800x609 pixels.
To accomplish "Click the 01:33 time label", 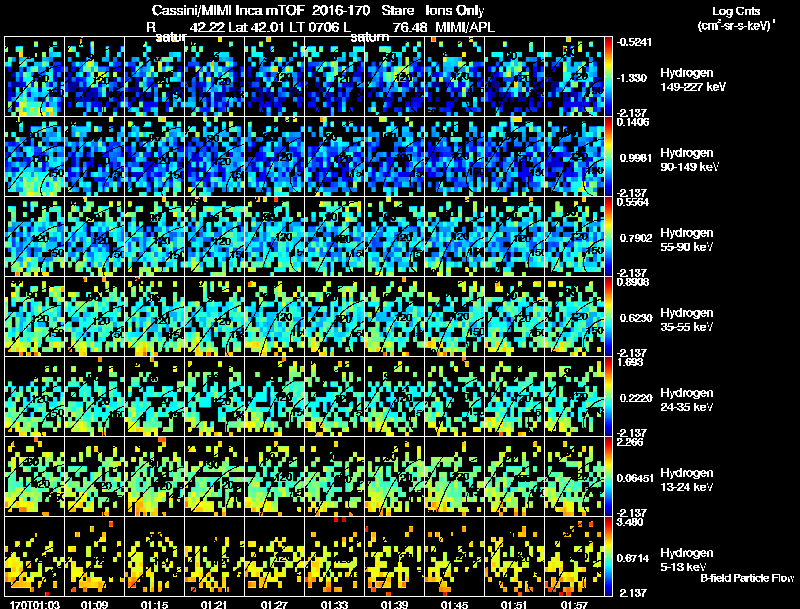I will coord(334,605).
